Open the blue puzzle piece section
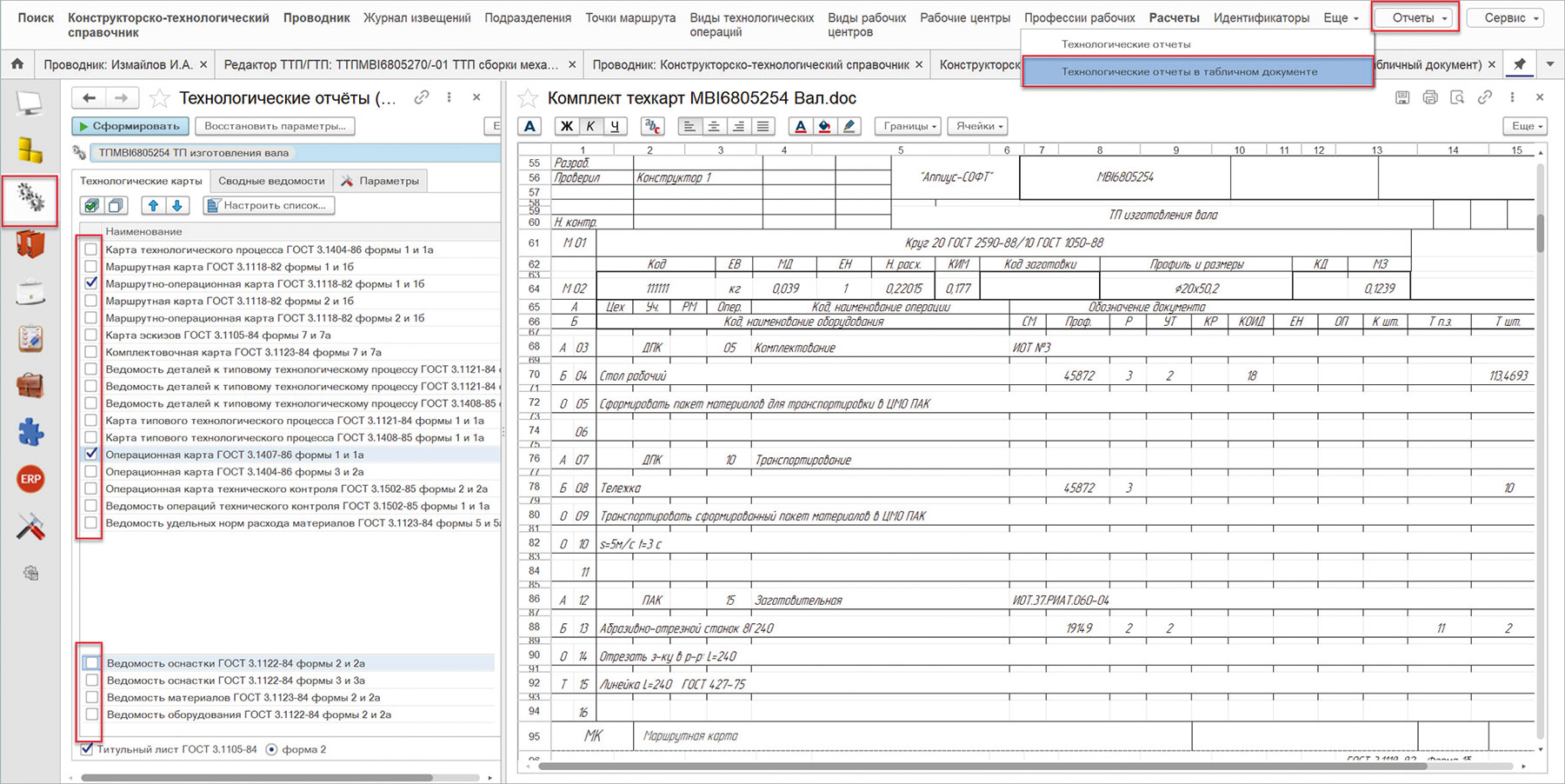This screenshot has height=784, width=1565. (30, 432)
